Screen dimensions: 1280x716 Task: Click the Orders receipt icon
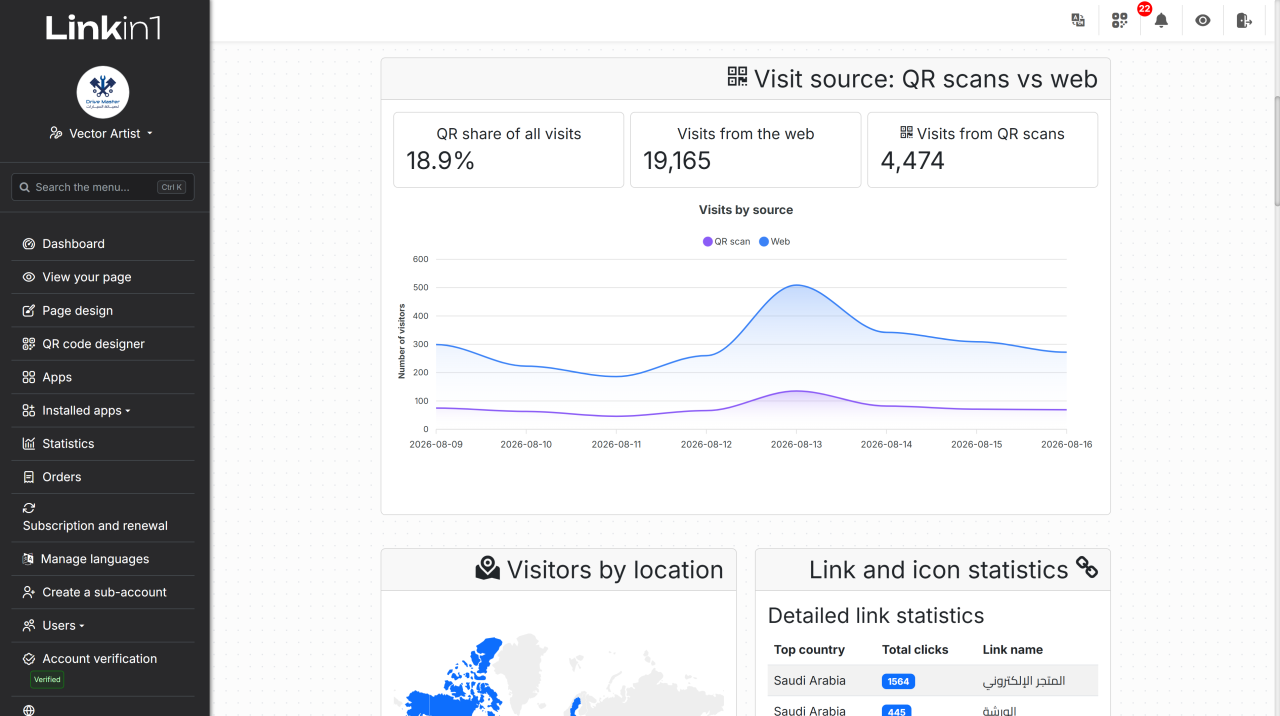point(29,477)
